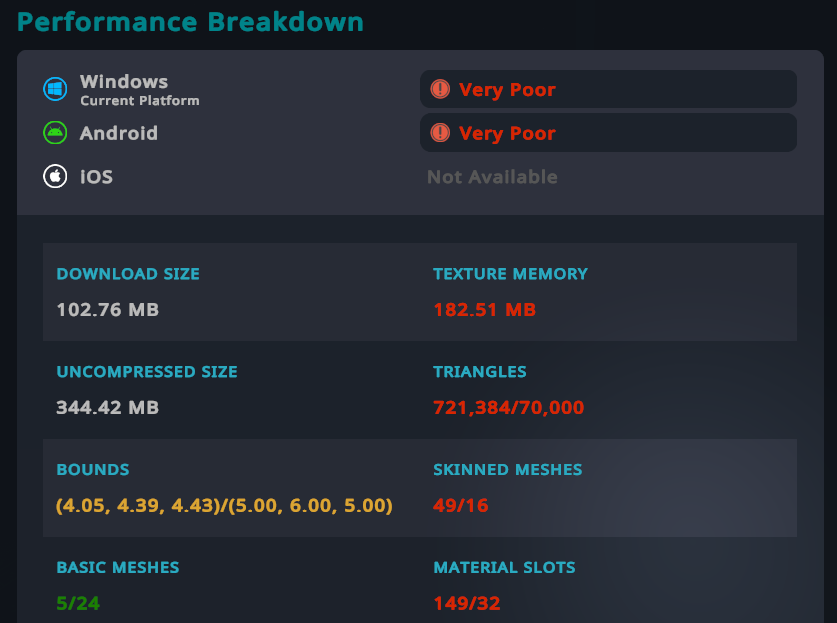Click the Basic Meshes 5/24 value
The image size is (837, 623).
(x=78, y=604)
